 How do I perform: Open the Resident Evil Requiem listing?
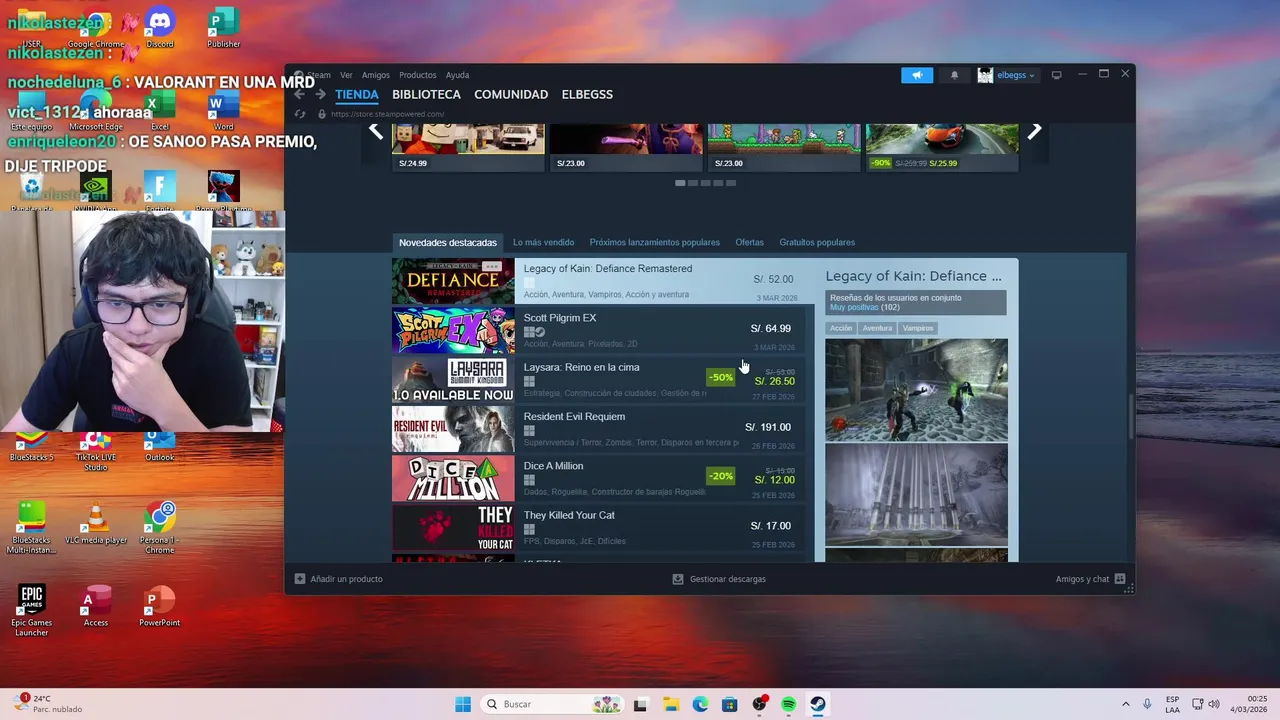pyautogui.click(x=598, y=429)
